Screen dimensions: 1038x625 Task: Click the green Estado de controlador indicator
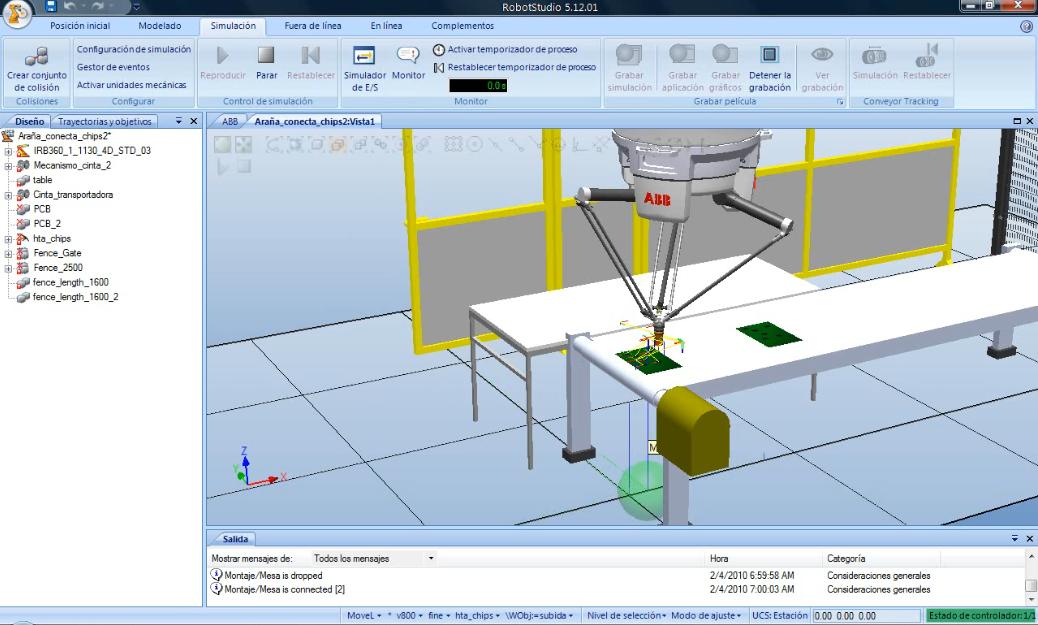(x=981, y=616)
